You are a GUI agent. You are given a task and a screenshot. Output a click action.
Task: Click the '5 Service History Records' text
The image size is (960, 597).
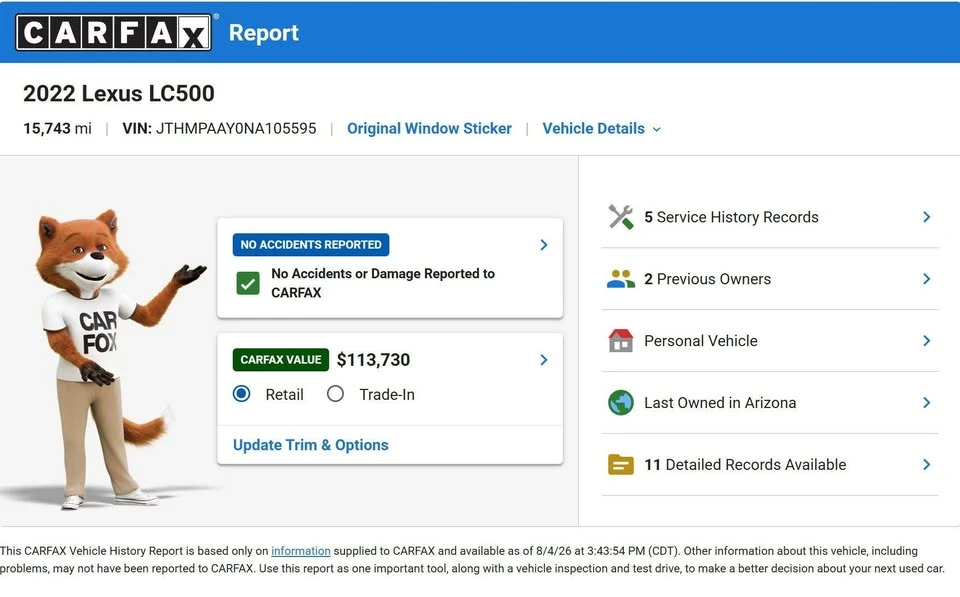tap(731, 217)
